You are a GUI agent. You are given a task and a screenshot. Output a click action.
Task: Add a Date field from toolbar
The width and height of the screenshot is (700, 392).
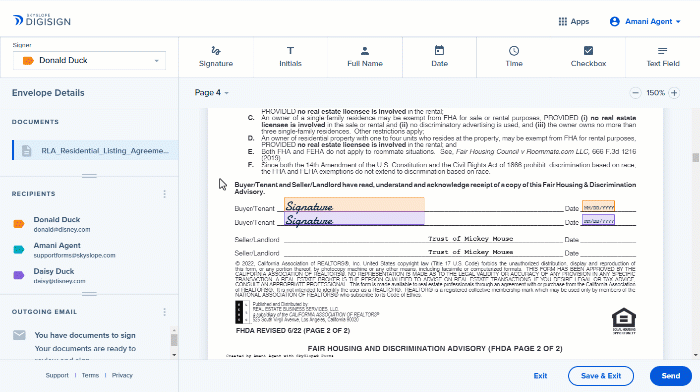[439, 57]
